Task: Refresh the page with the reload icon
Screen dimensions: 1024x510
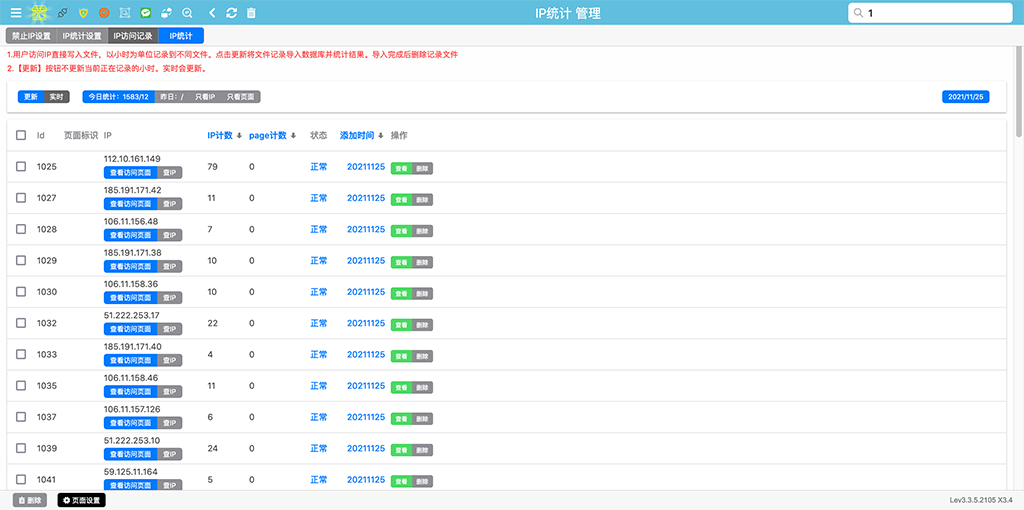Action: [232, 13]
